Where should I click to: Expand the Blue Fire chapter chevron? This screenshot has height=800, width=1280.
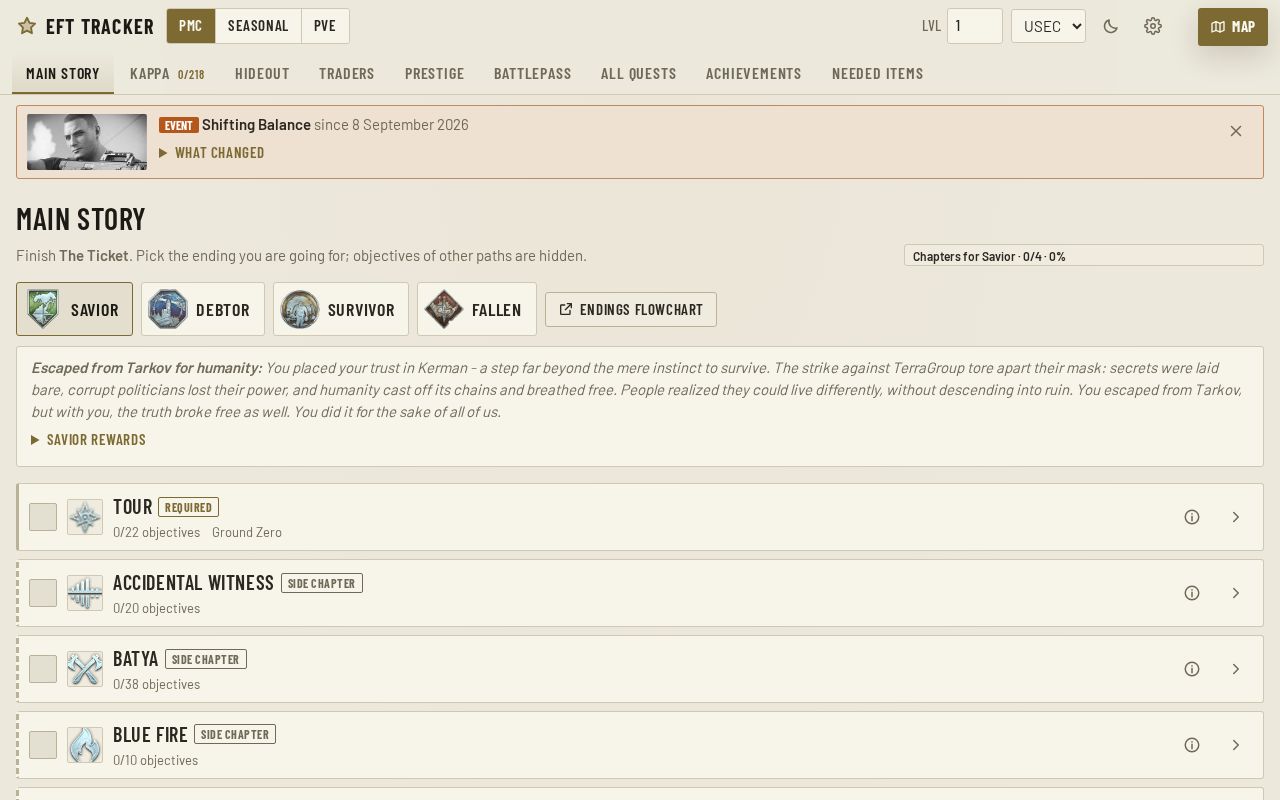click(1236, 745)
